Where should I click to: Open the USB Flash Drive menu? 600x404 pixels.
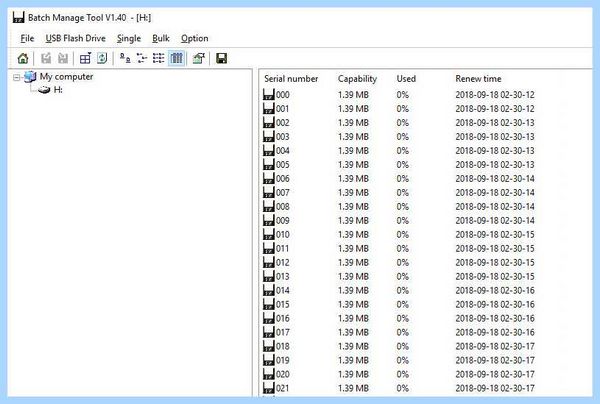[x=75, y=38]
